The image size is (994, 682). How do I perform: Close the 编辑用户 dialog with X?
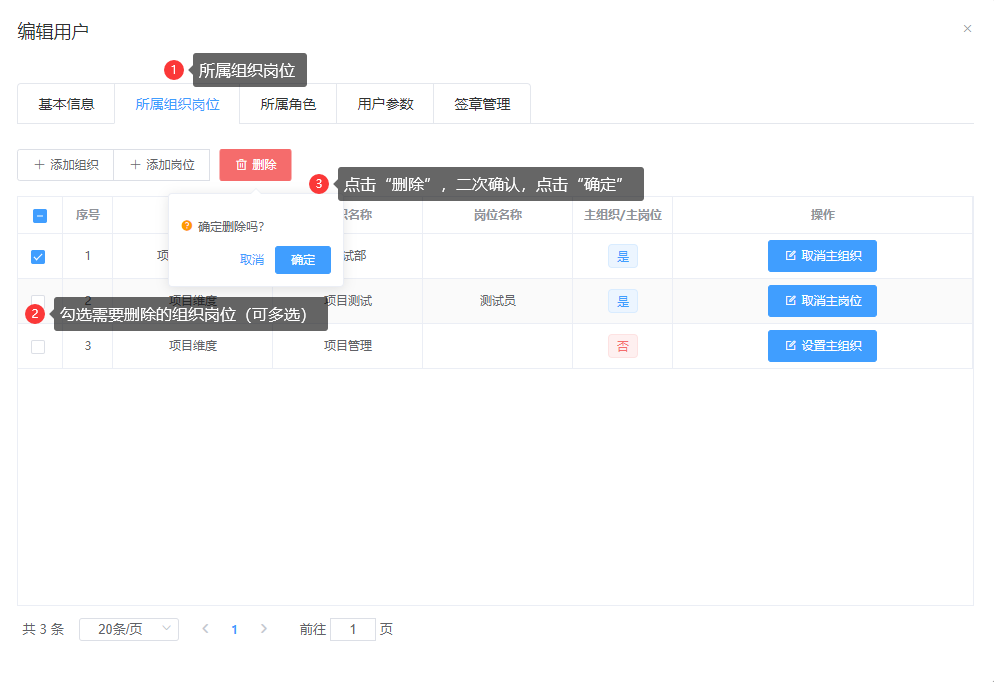click(967, 29)
